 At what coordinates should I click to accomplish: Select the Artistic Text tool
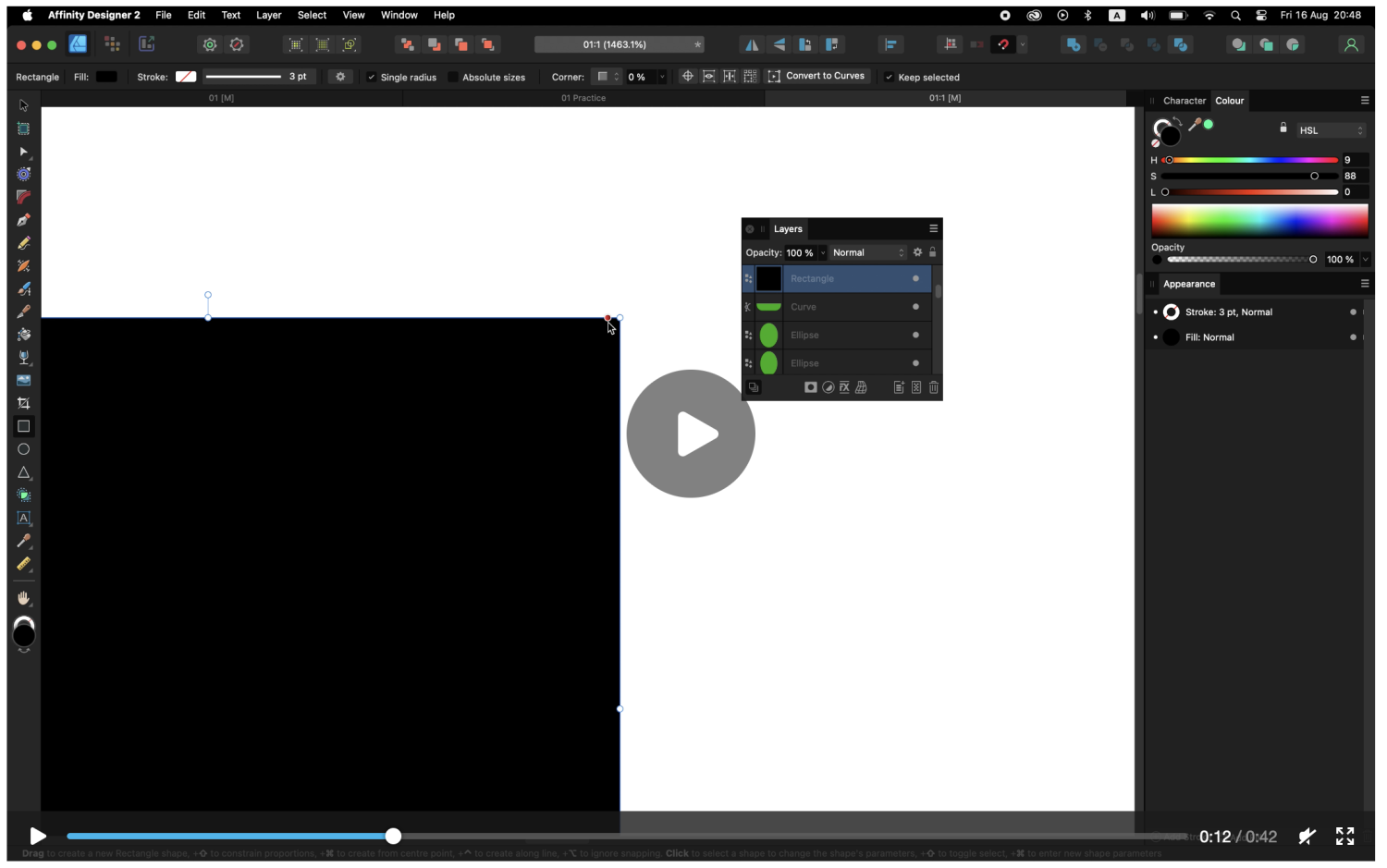(x=24, y=519)
